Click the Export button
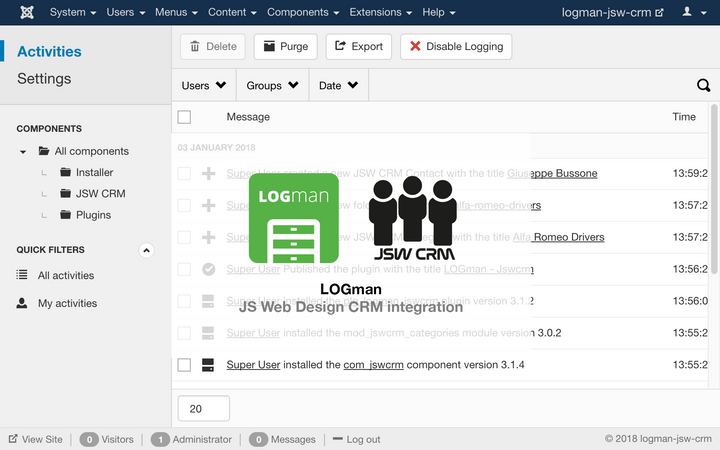 [x=359, y=46]
